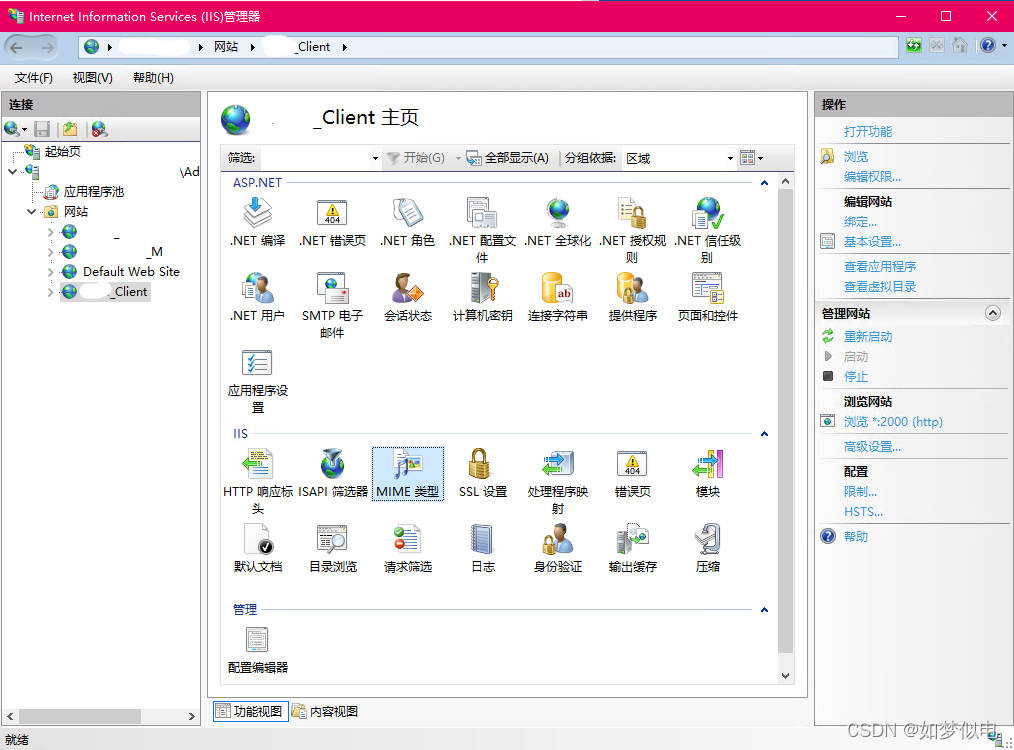This screenshot has height=750, width=1014.
Task: Click the HSTS... link
Action: pos(863,511)
